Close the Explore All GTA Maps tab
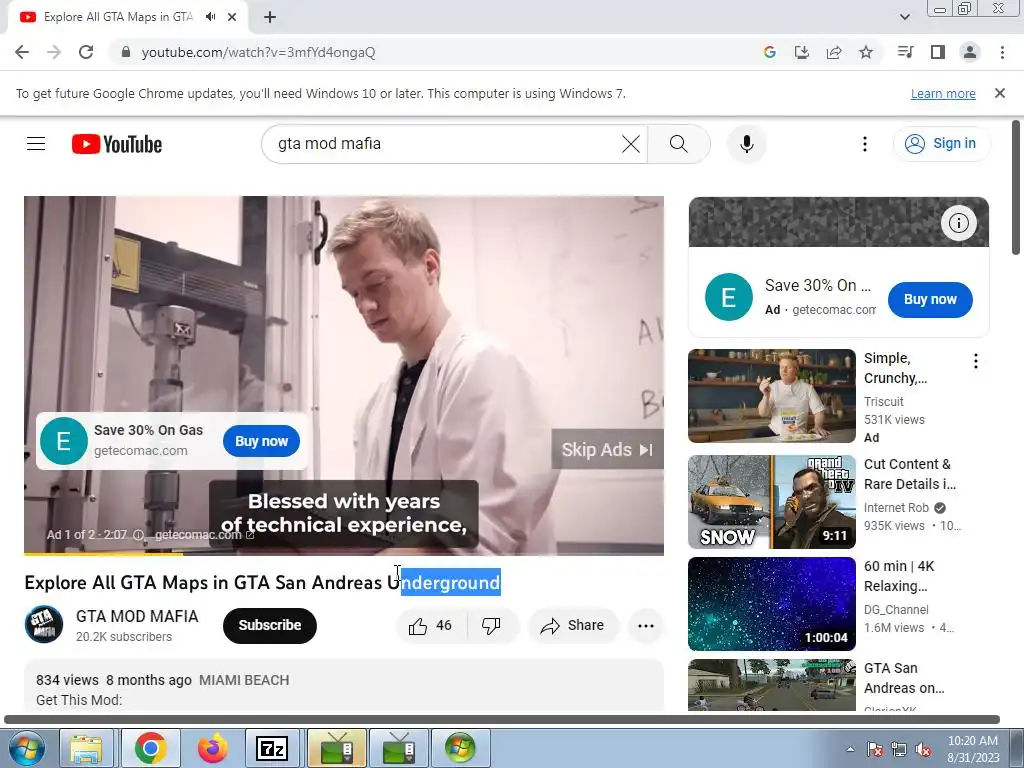Viewport: 1024px width, 768px height. click(x=232, y=17)
